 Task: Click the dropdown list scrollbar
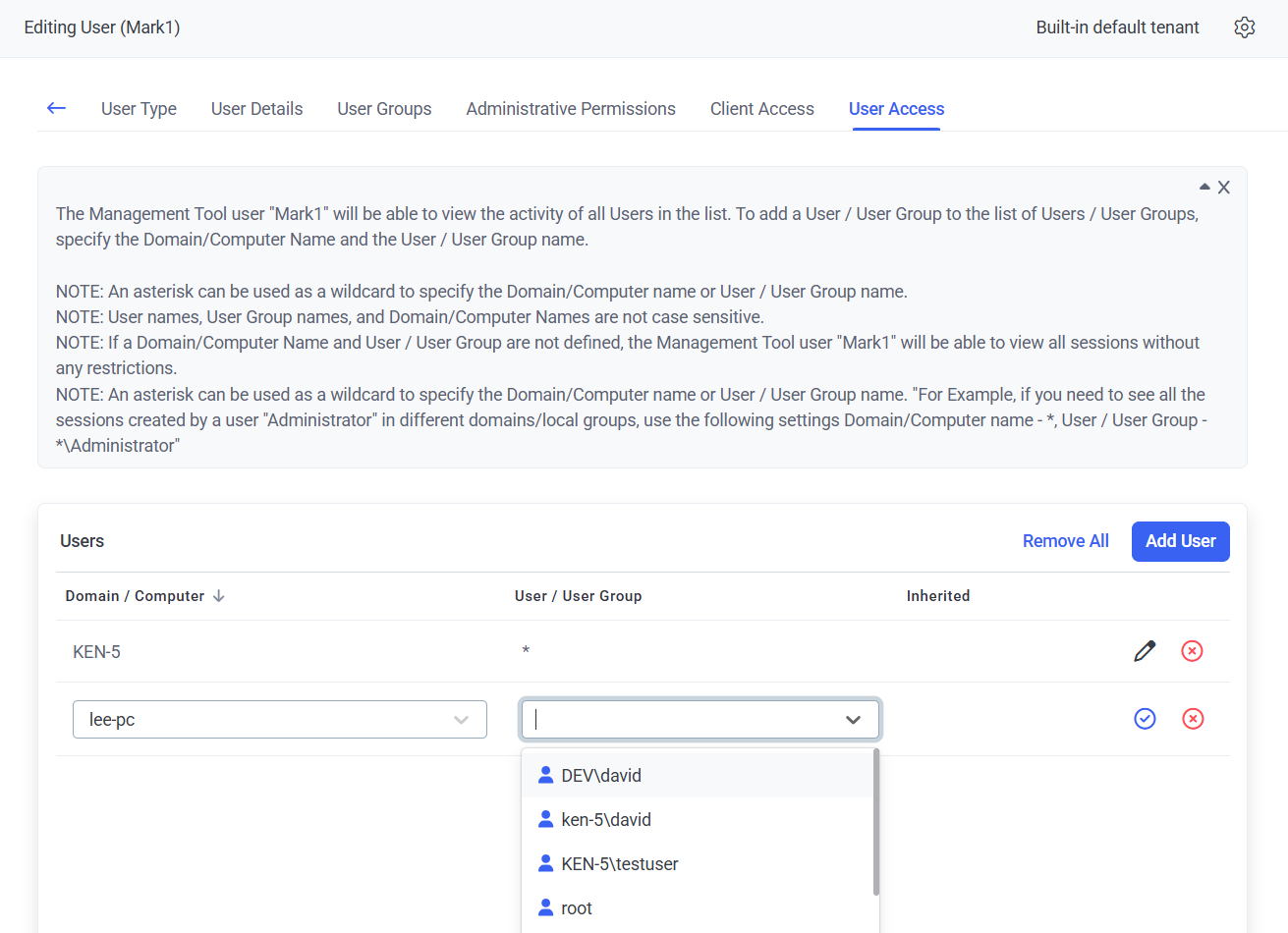point(875,823)
